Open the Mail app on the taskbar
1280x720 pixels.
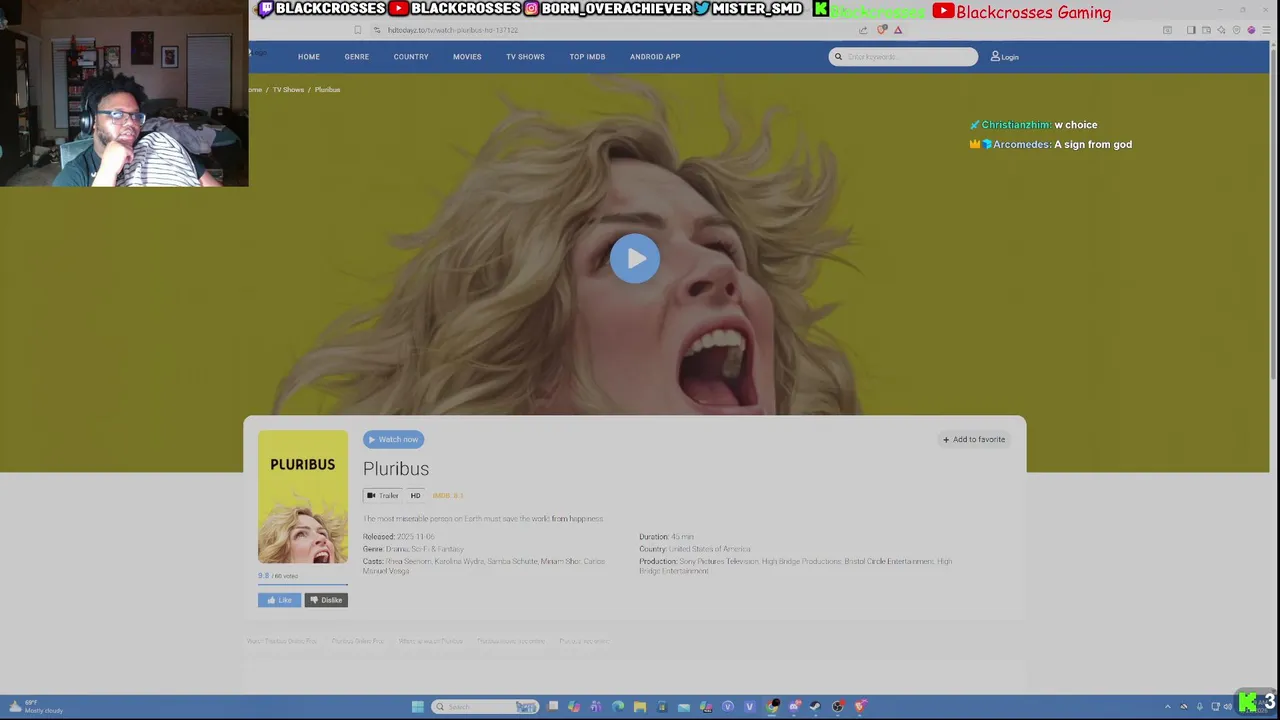click(x=684, y=707)
